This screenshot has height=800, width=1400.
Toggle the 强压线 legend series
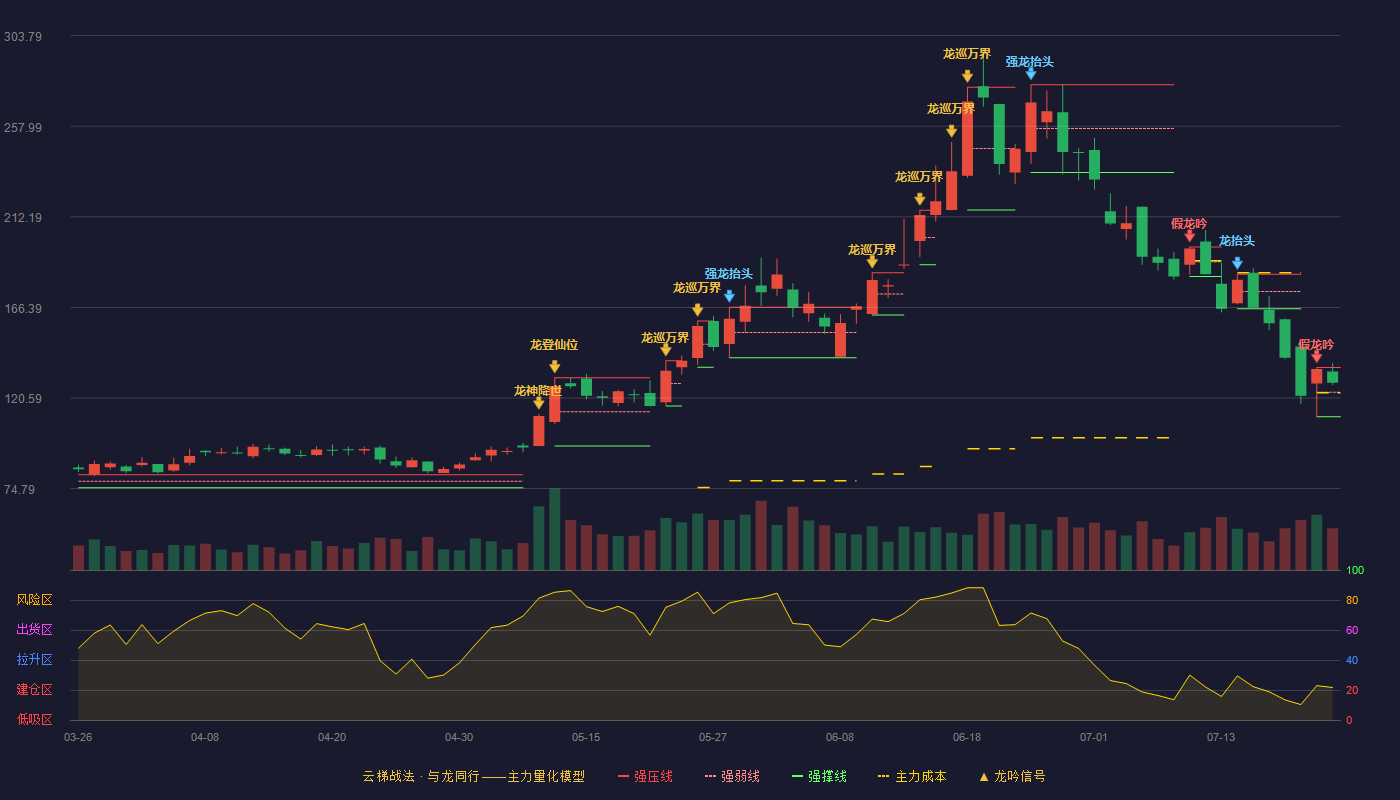(x=645, y=776)
